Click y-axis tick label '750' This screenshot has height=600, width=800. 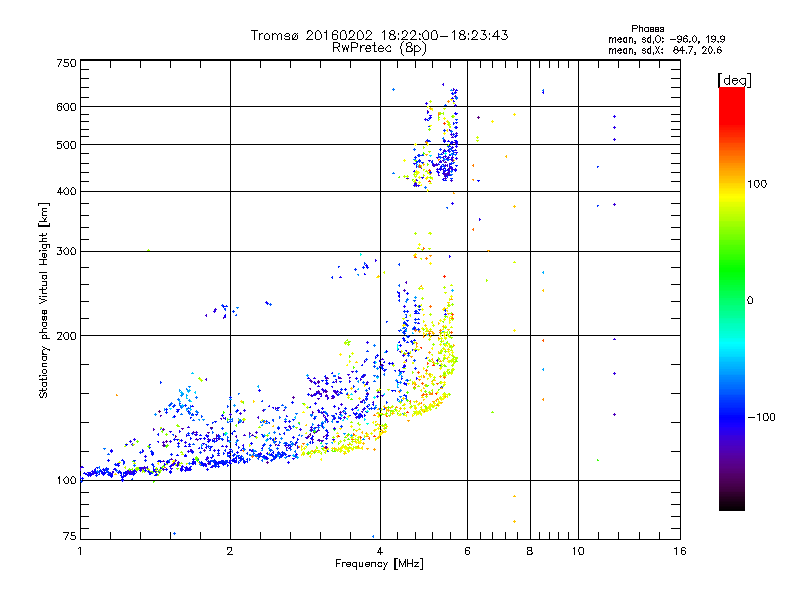pos(66,63)
